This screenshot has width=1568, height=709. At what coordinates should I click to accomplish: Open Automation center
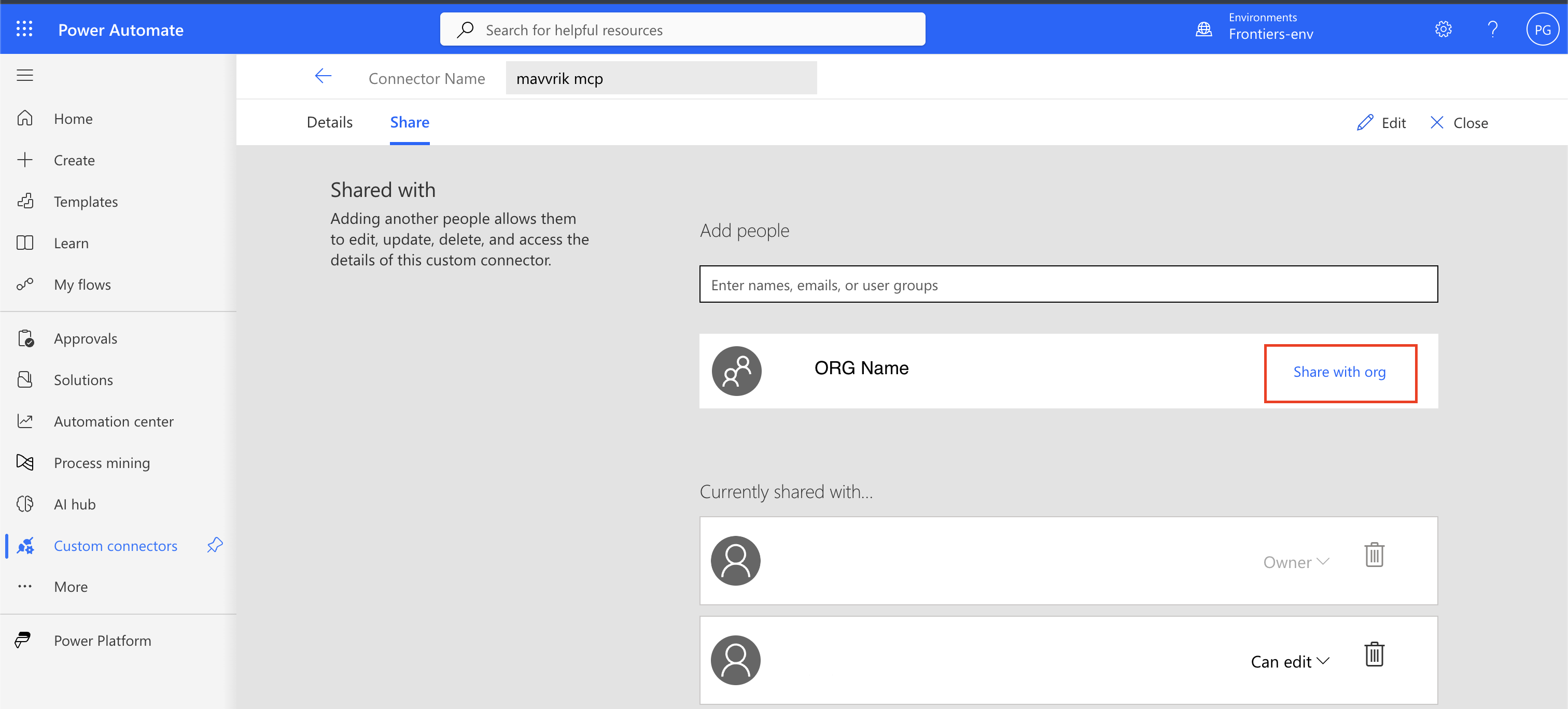click(x=113, y=421)
